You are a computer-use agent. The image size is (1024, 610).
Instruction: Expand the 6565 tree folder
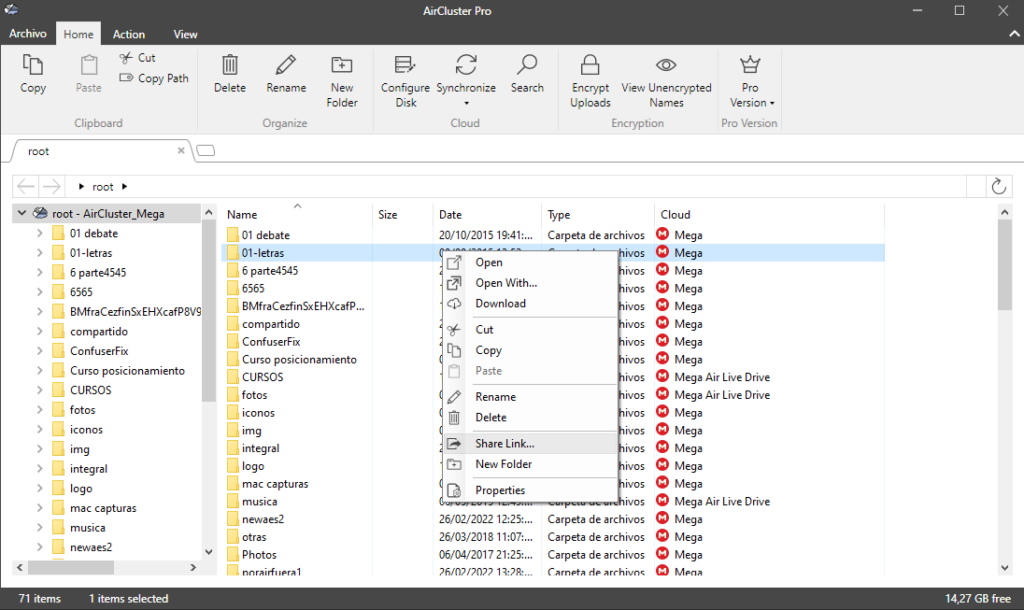coord(40,292)
